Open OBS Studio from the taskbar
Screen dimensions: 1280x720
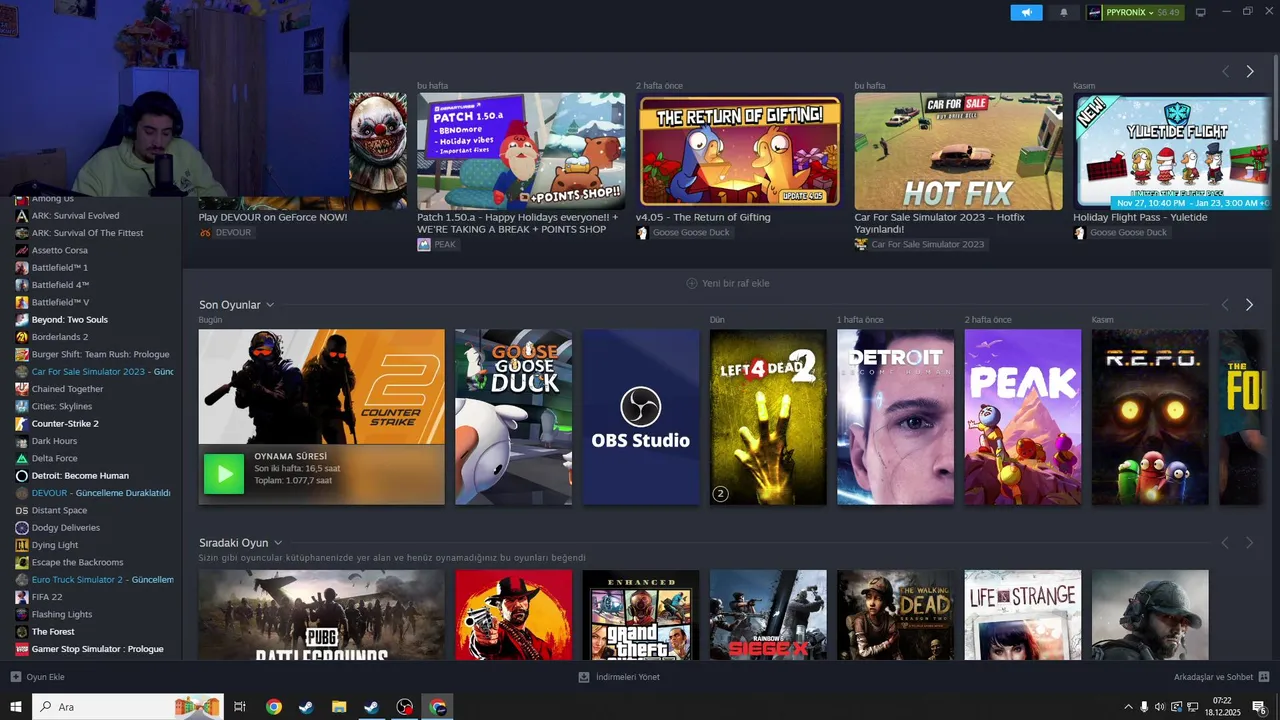click(x=404, y=707)
